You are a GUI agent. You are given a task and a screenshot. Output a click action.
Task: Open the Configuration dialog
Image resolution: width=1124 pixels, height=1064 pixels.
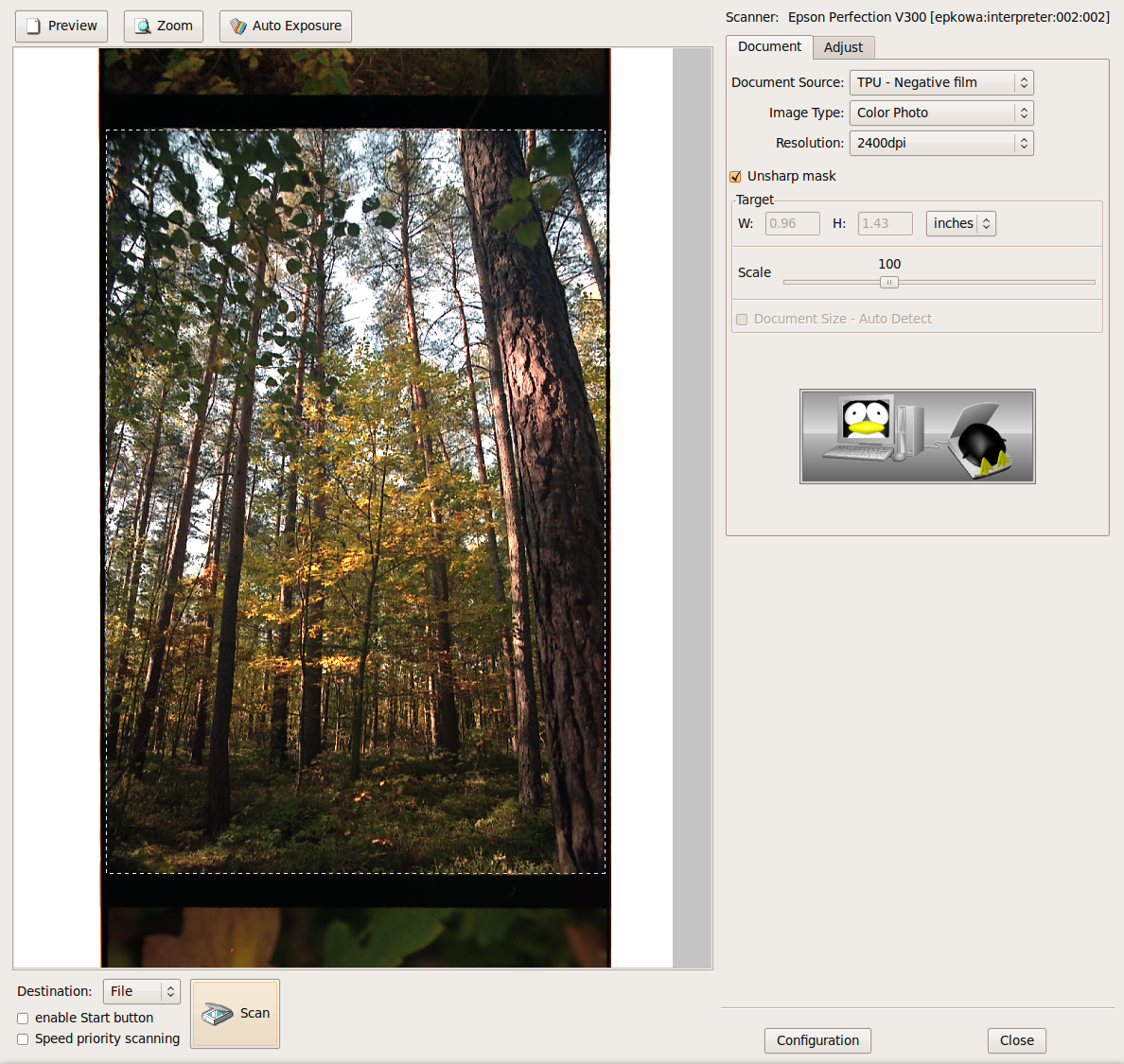pyautogui.click(x=817, y=1040)
